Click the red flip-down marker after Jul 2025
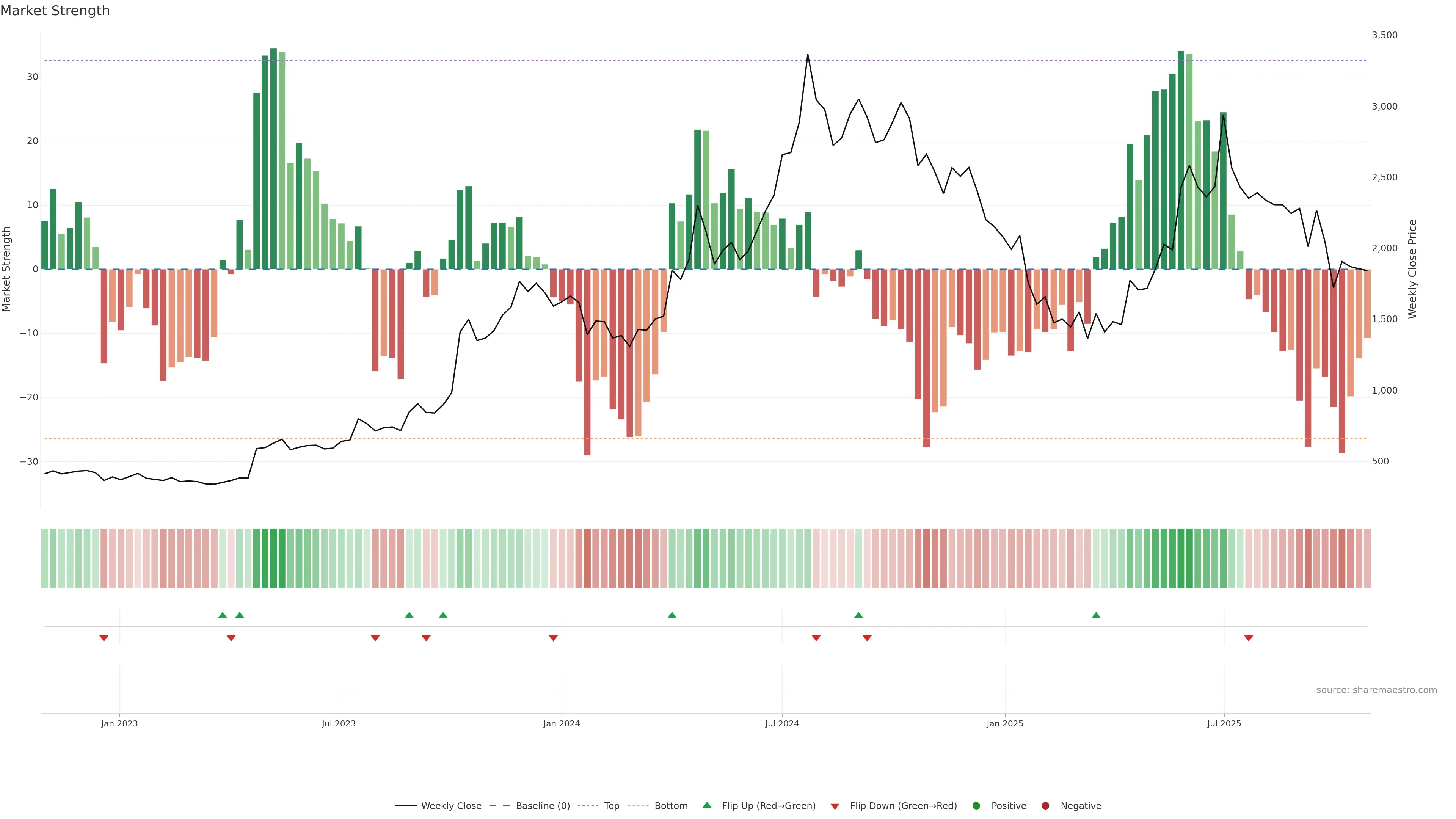The image size is (1456, 819). tap(1249, 638)
